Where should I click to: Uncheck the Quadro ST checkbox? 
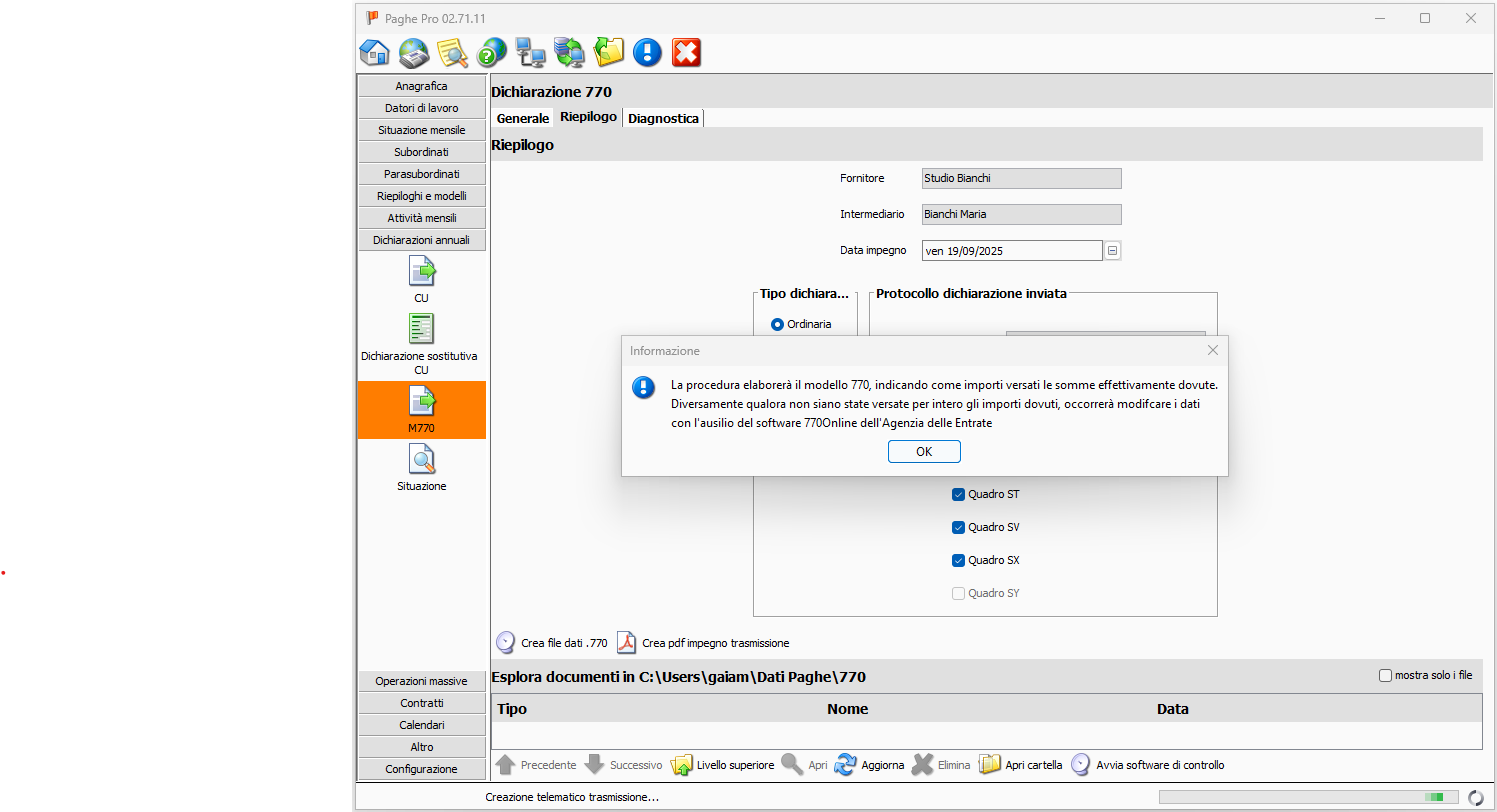[958, 494]
